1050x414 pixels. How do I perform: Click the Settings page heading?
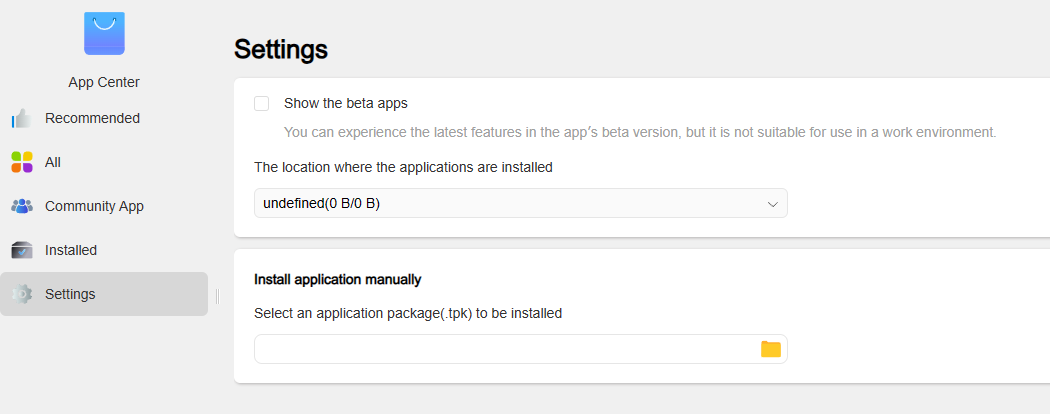point(281,50)
